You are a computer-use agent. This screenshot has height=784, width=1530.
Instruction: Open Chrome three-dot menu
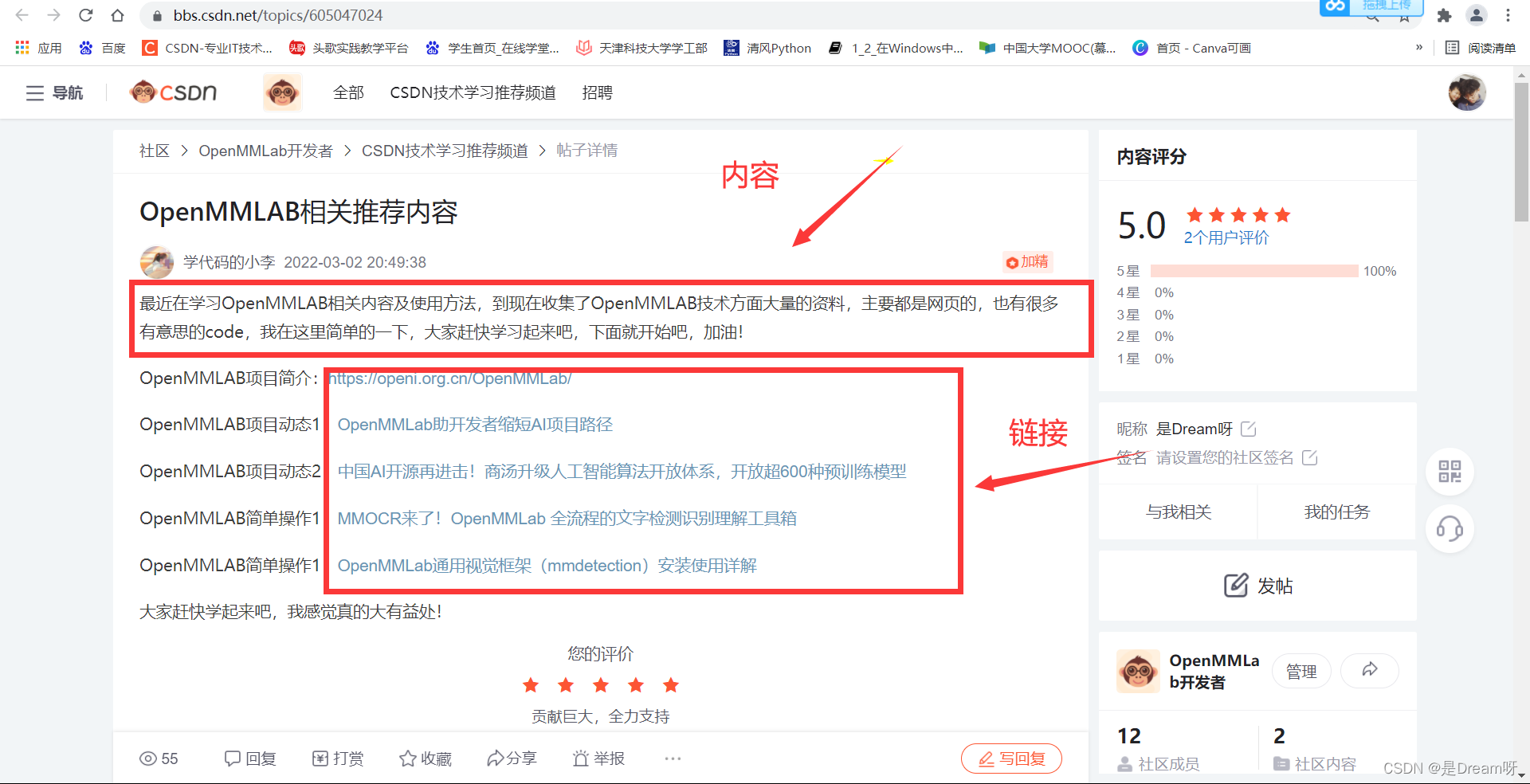coord(1508,15)
